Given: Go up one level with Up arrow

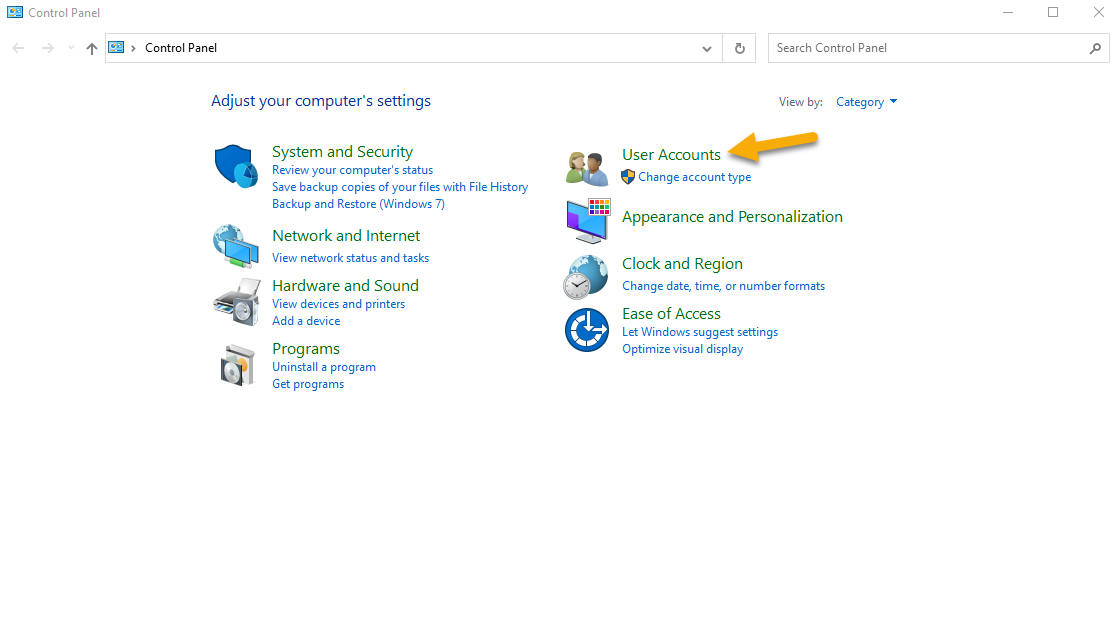Looking at the screenshot, I should (x=92, y=48).
